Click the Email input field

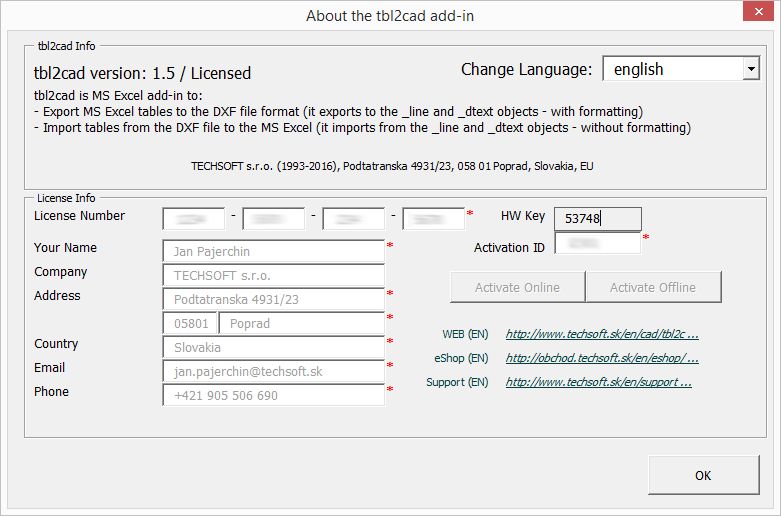pos(273,371)
